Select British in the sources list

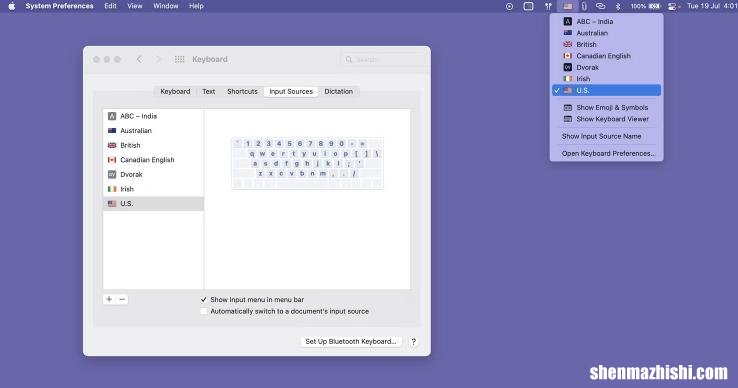tap(153, 145)
